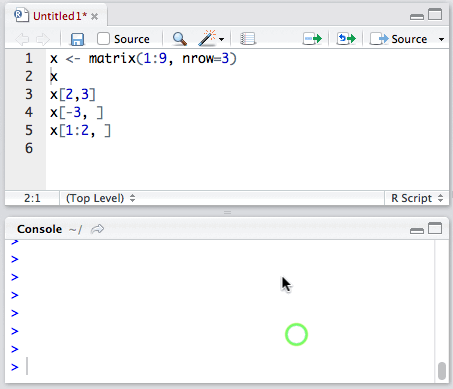The height and width of the screenshot is (389, 453).
Task: Click the console input prompt line
Action: click(x=220, y=367)
